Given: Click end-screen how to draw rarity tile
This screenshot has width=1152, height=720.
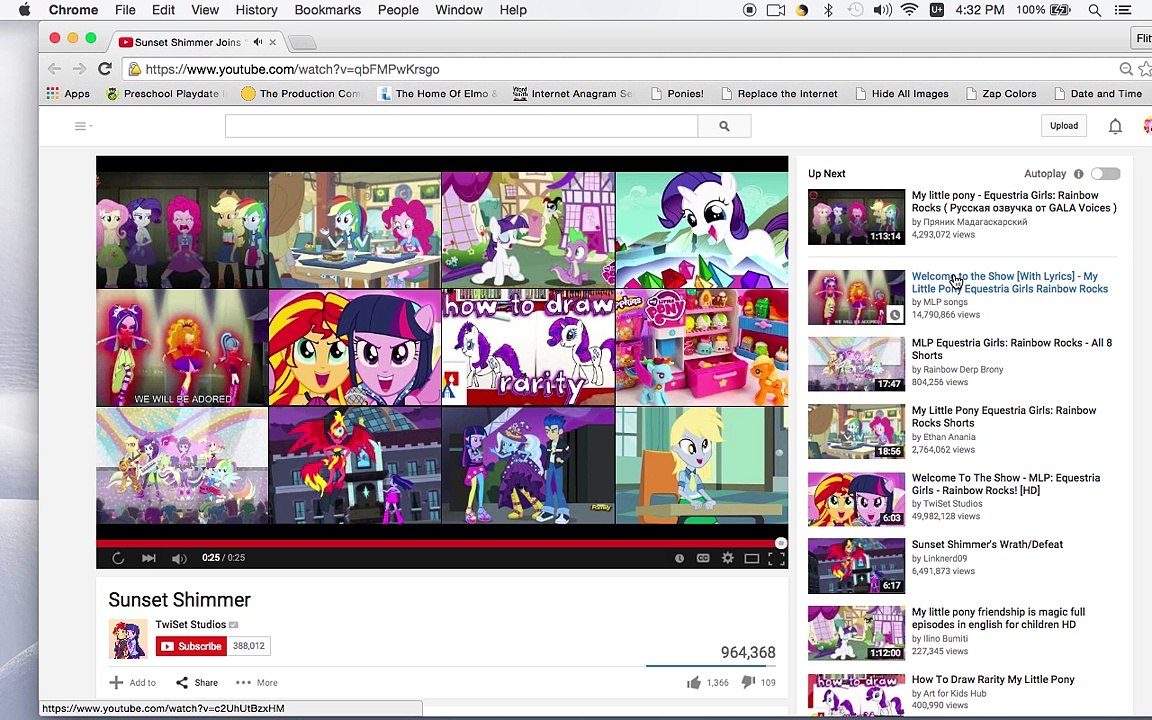Looking at the screenshot, I should tap(528, 348).
